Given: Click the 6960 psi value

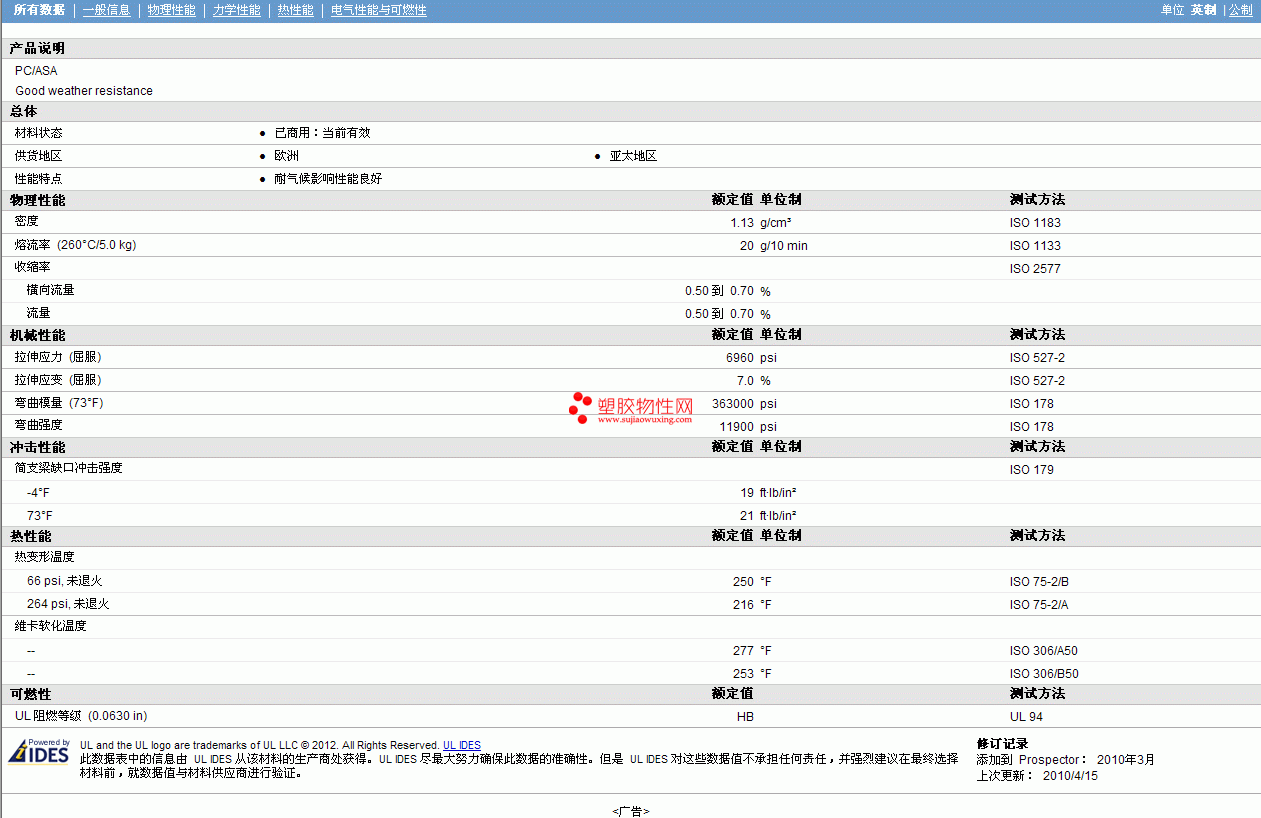Looking at the screenshot, I should (x=752, y=358).
